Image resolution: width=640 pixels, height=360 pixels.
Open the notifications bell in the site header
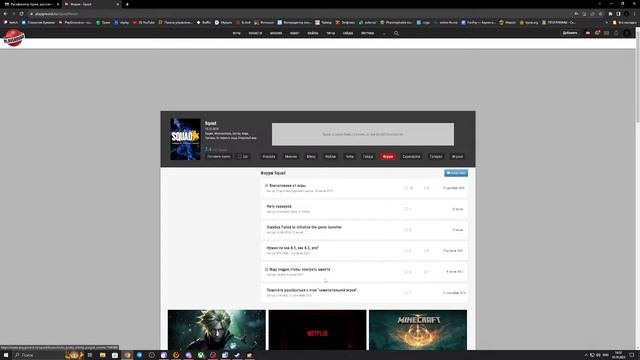(616, 33)
